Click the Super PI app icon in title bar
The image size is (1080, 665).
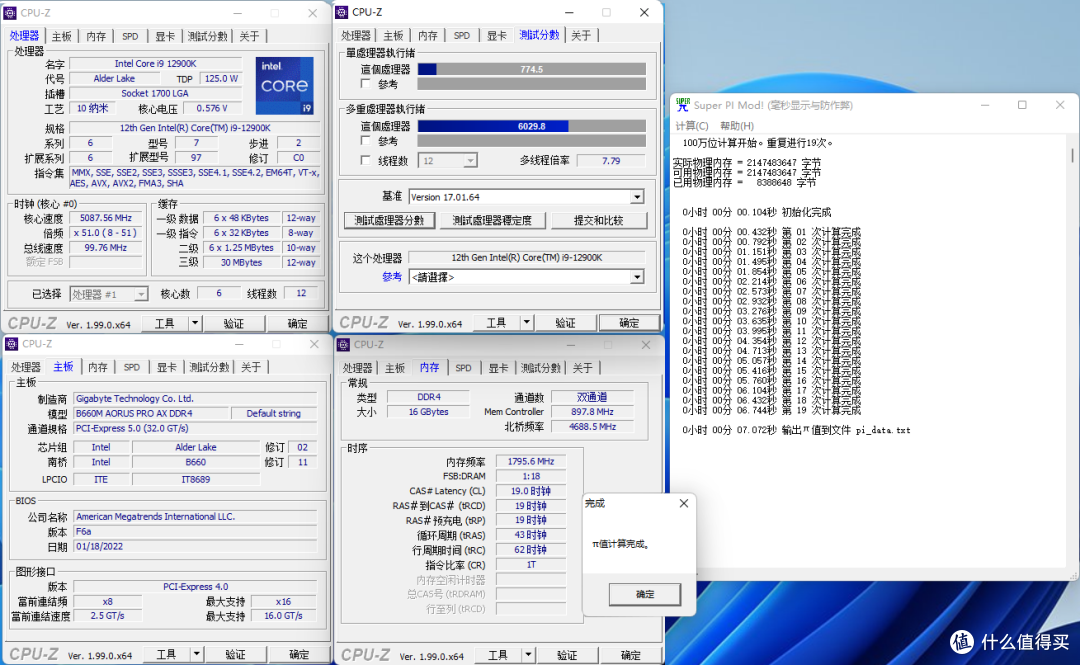pos(683,105)
